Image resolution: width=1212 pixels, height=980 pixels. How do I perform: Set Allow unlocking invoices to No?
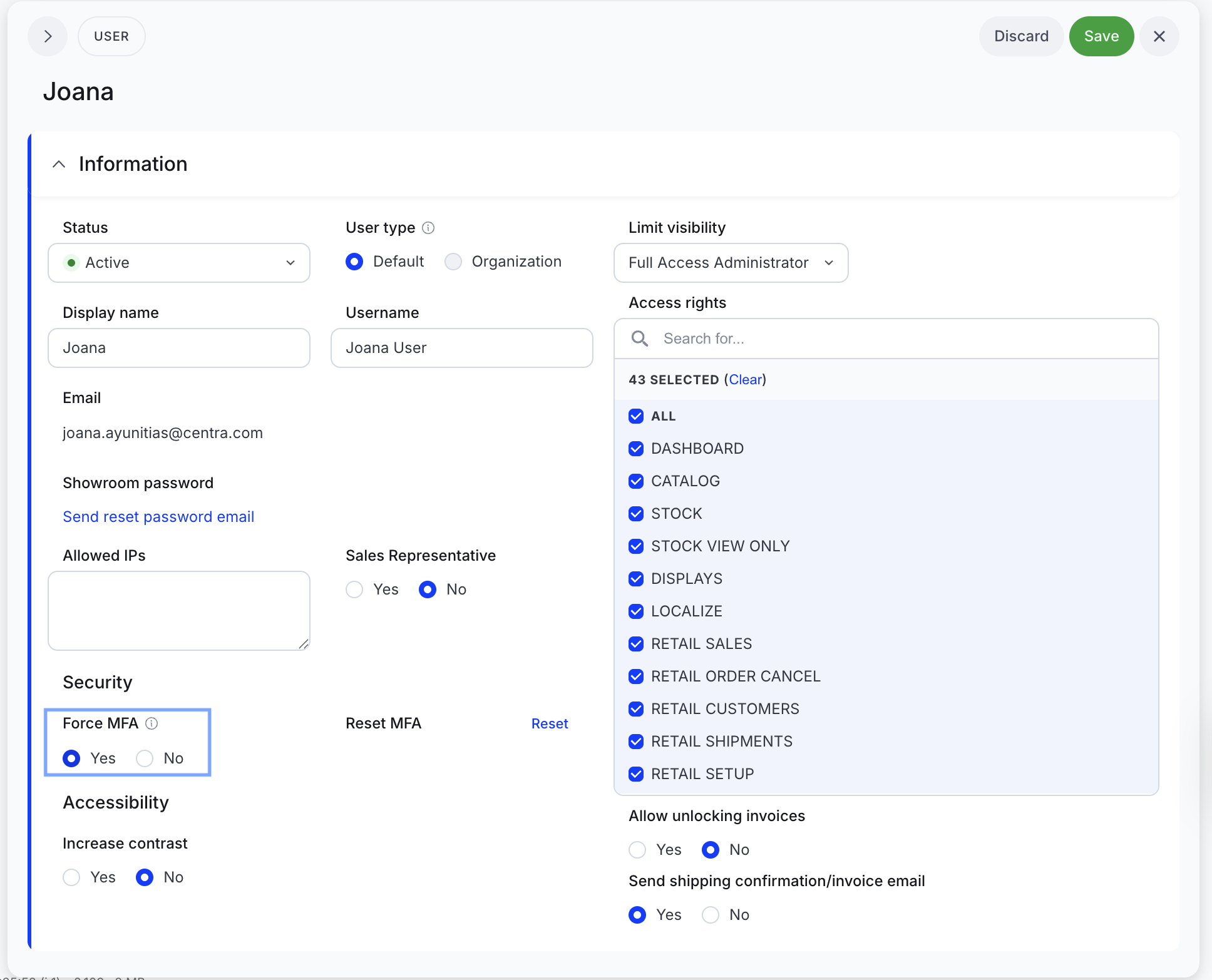point(711,850)
